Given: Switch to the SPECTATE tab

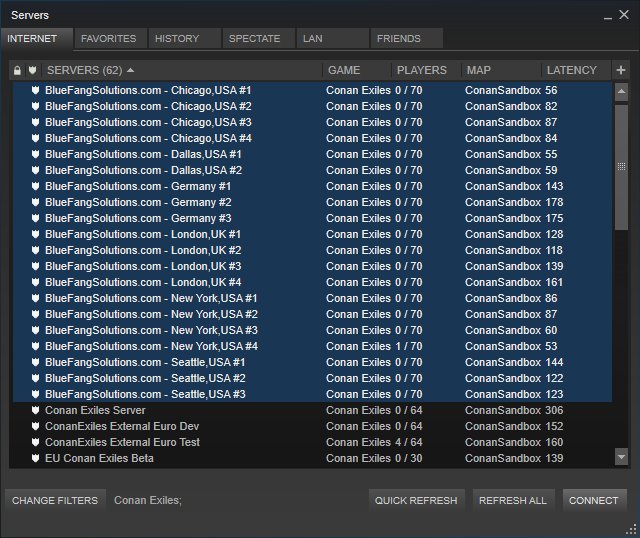Looking at the screenshot, I should (x=258, y=39).
